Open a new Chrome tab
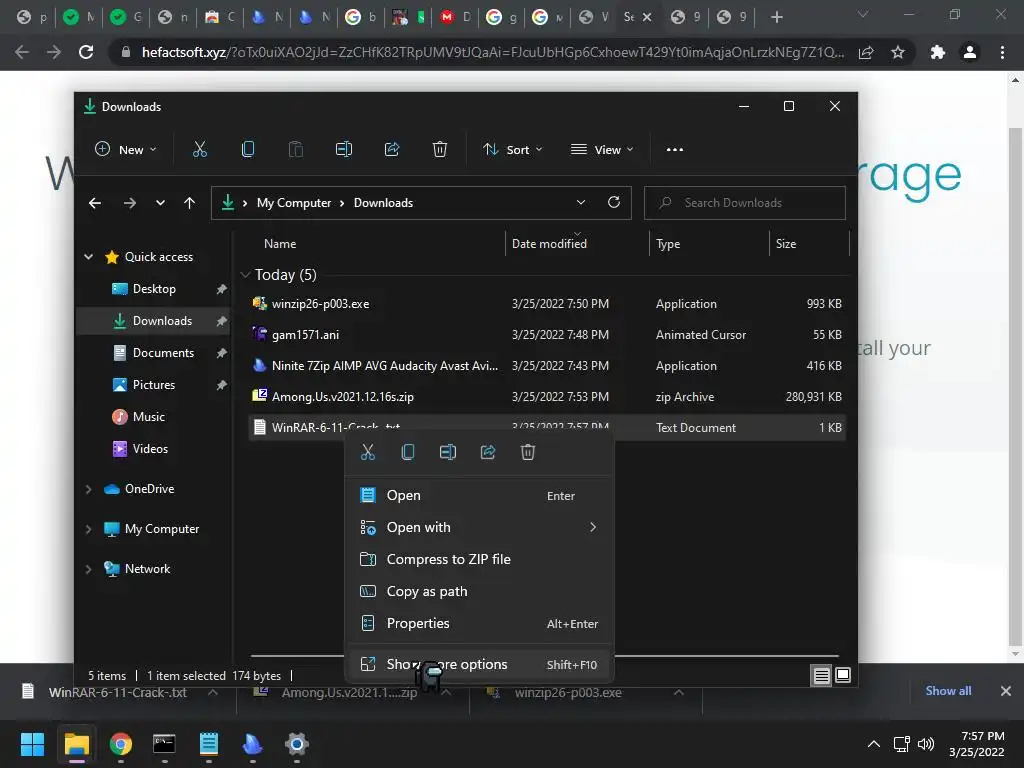1024x768 pixels. point(776,17)
